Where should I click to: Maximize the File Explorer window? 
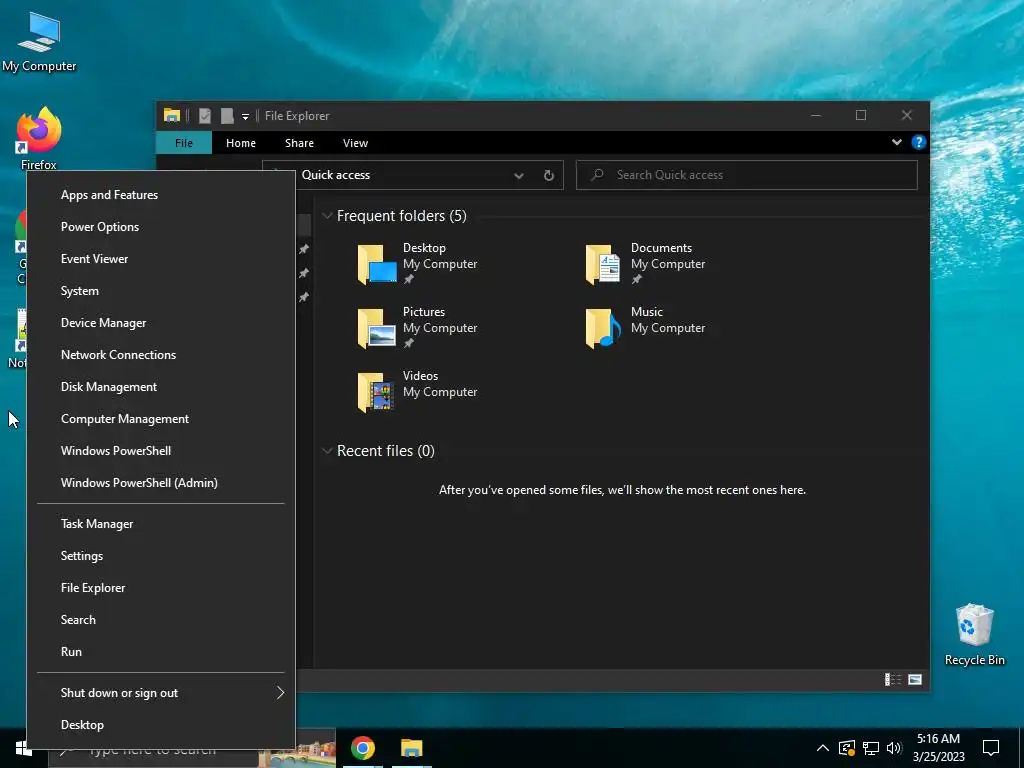click(x=861, y=116)
